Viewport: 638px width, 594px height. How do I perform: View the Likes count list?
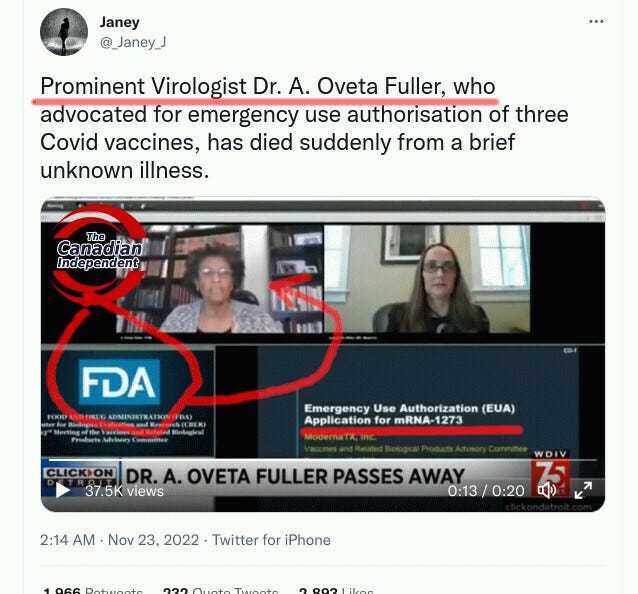coord(336,590)
